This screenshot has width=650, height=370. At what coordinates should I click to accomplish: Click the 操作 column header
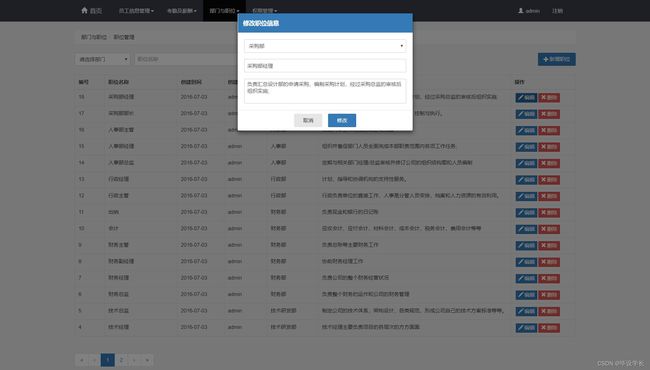coord(519,82)
